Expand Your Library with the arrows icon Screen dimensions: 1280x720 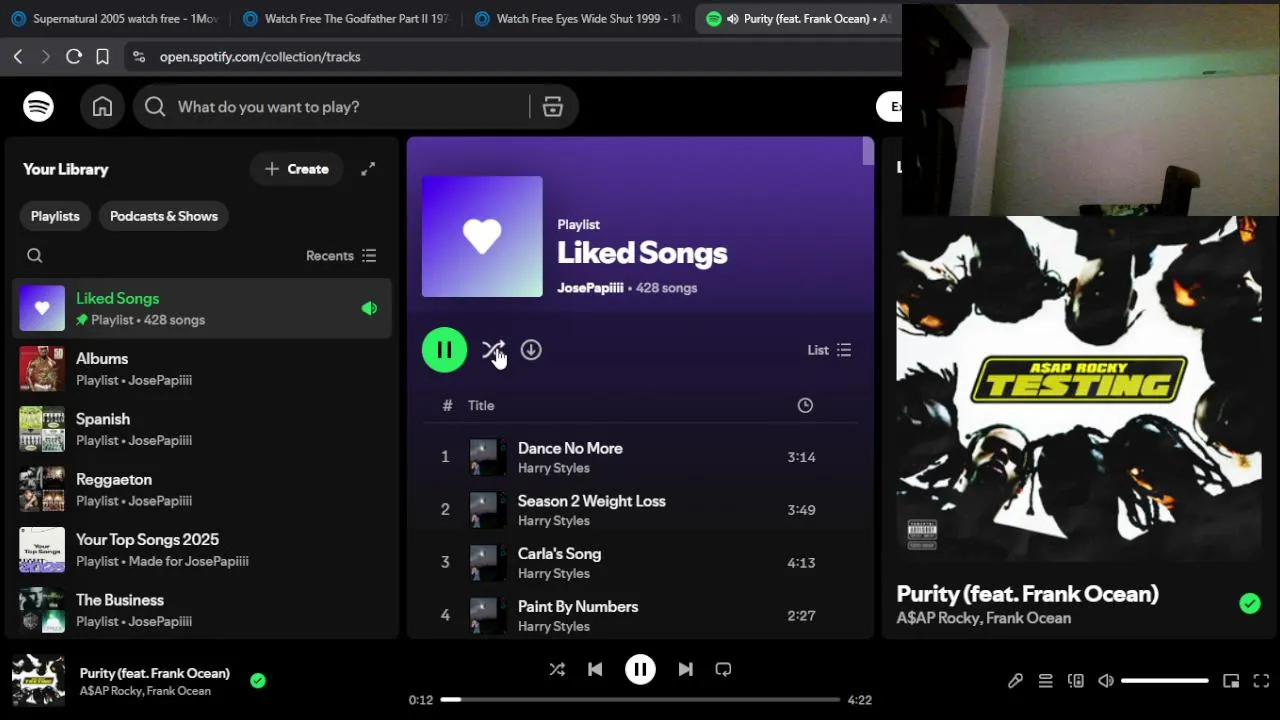click(x=368, y=169)
